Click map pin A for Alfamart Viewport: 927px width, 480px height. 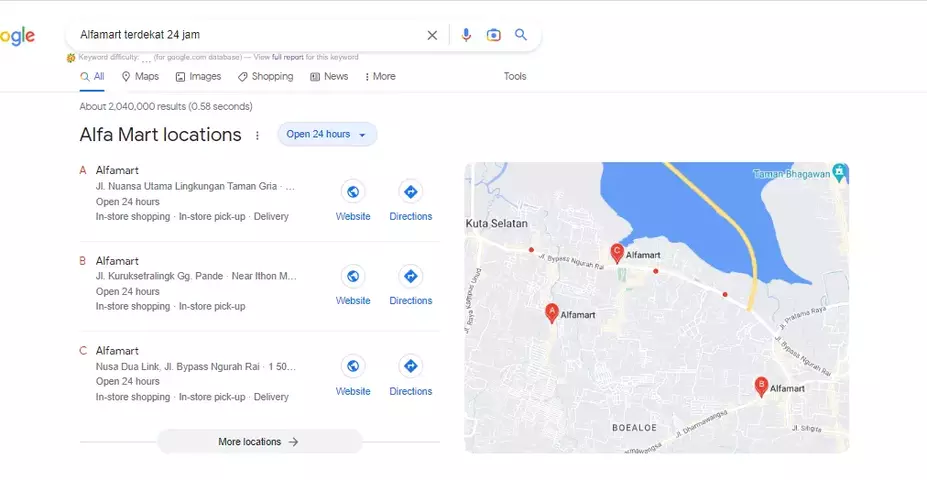pos(551,313)
